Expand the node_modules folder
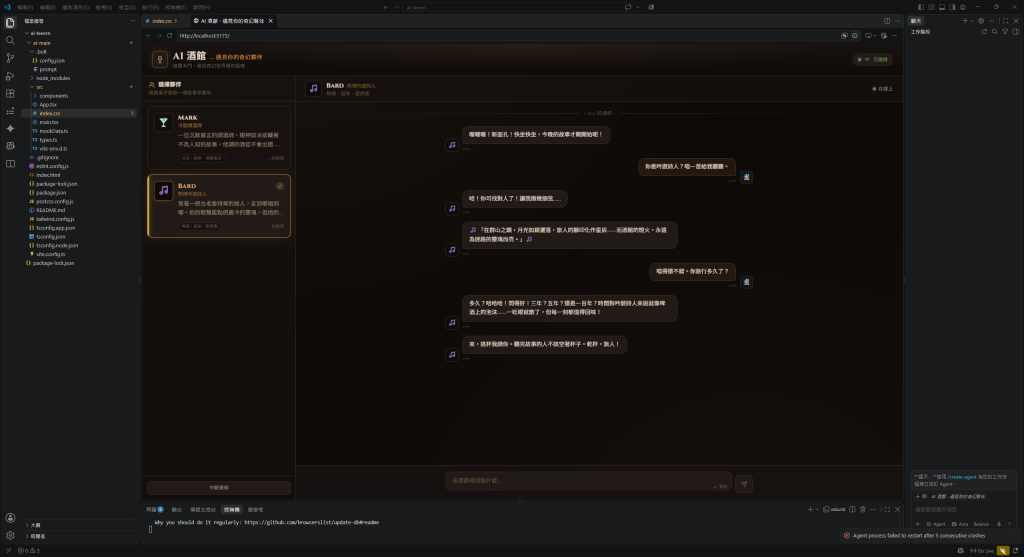 52,78
